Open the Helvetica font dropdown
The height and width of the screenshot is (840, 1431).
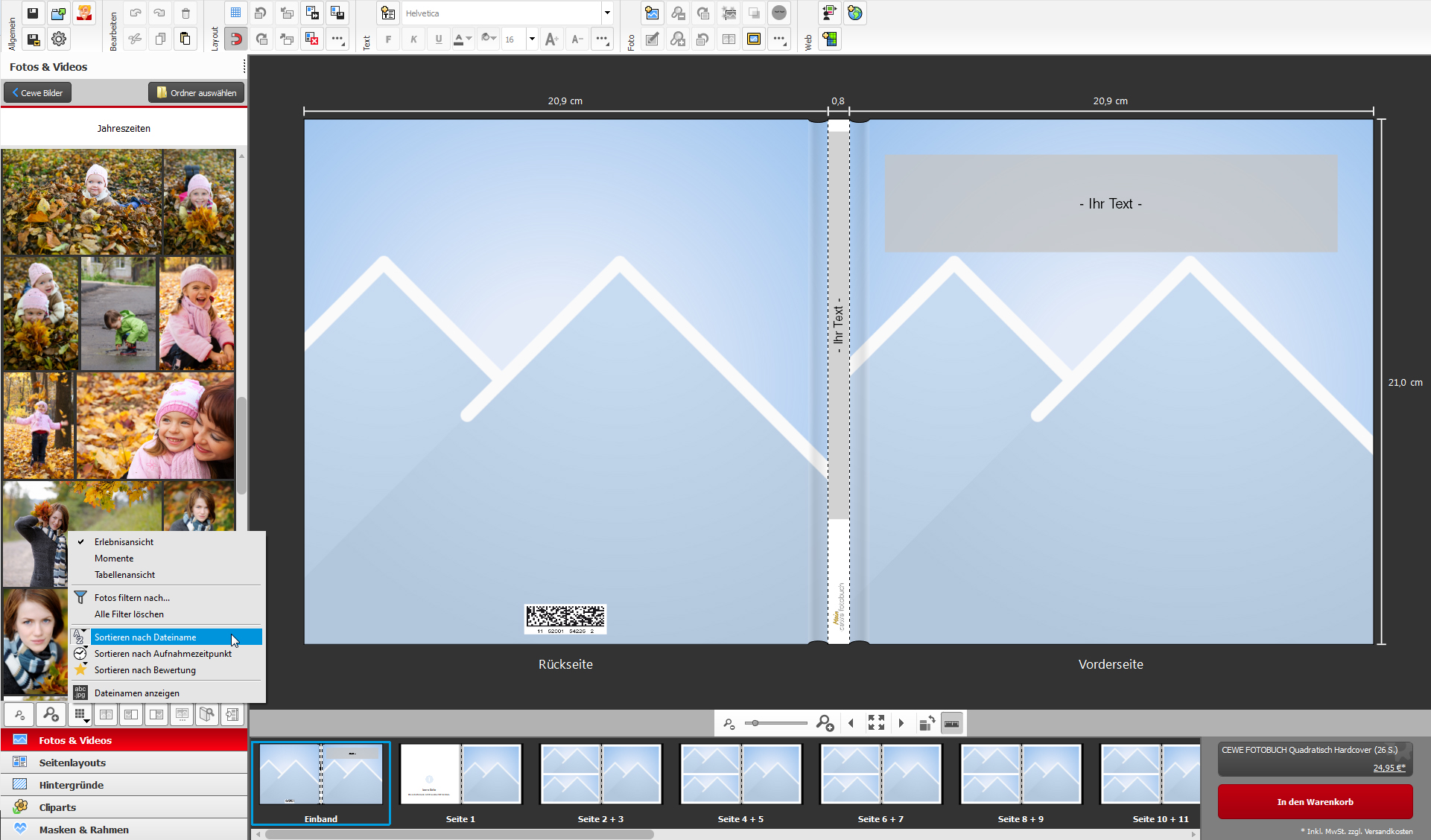[x=607, y=13]
